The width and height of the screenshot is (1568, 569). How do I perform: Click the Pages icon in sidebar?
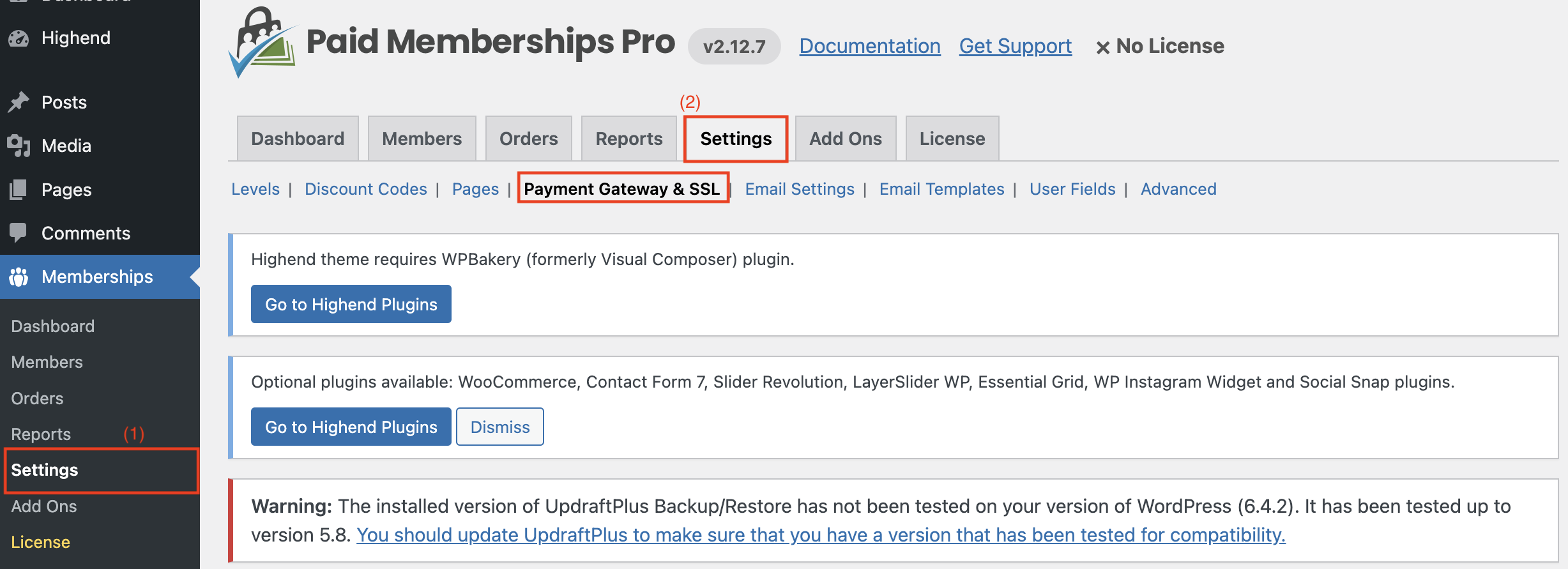pos(19,190)
